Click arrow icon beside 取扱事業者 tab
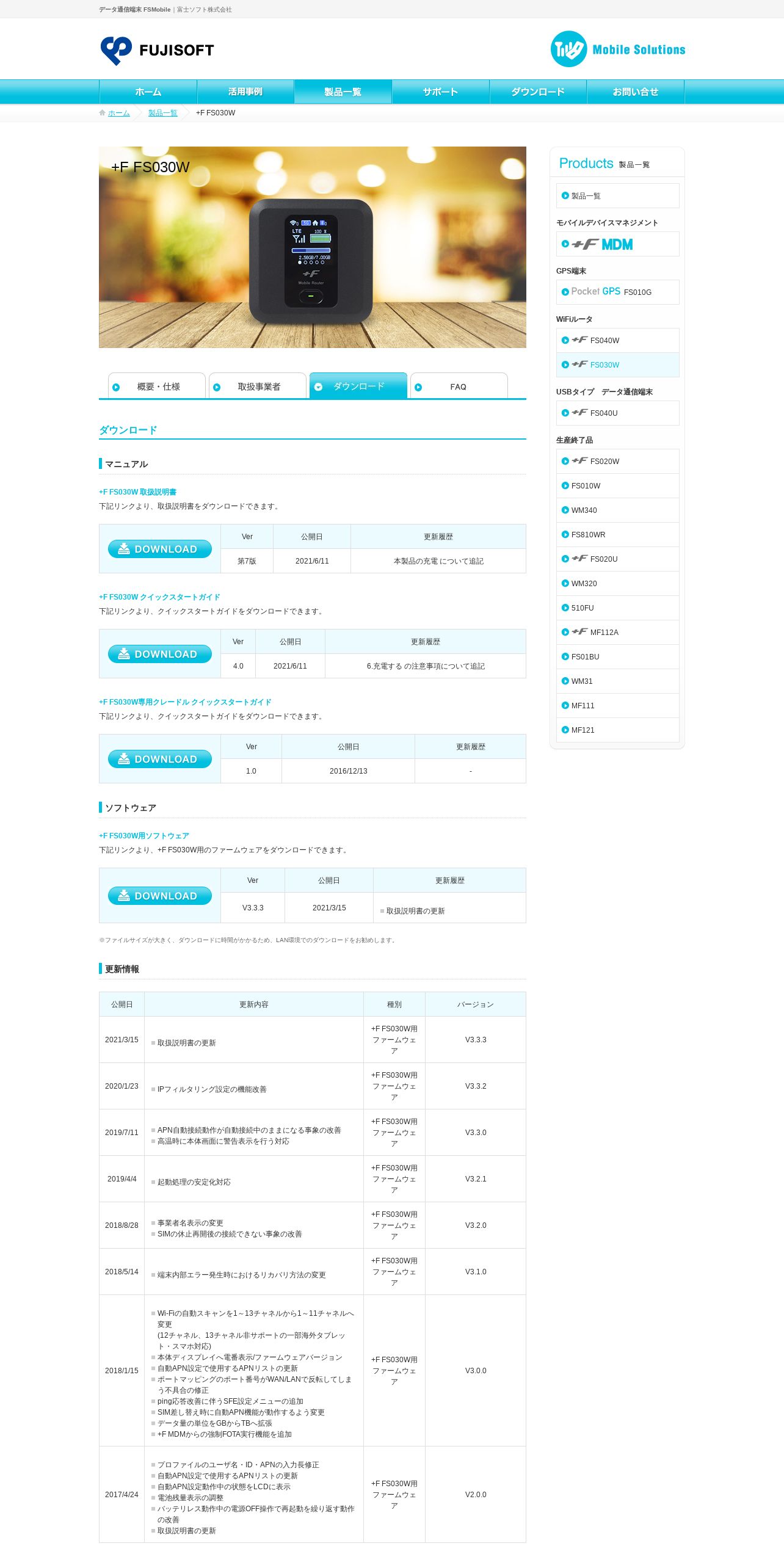This screenshot has width=784, height=1568. point(217,387)
